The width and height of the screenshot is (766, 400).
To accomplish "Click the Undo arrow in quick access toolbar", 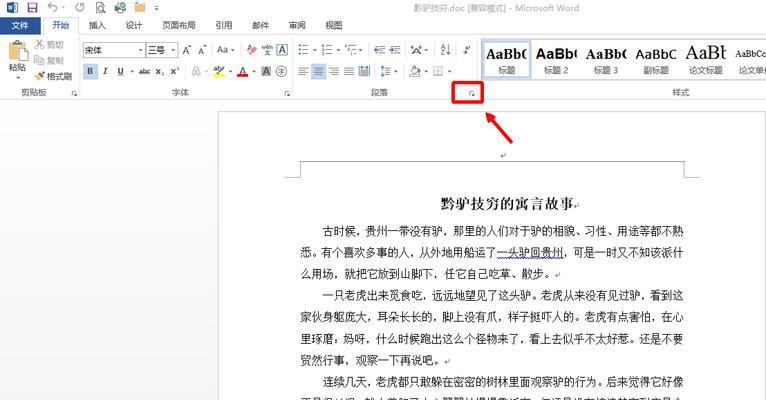I will (52, 8).
